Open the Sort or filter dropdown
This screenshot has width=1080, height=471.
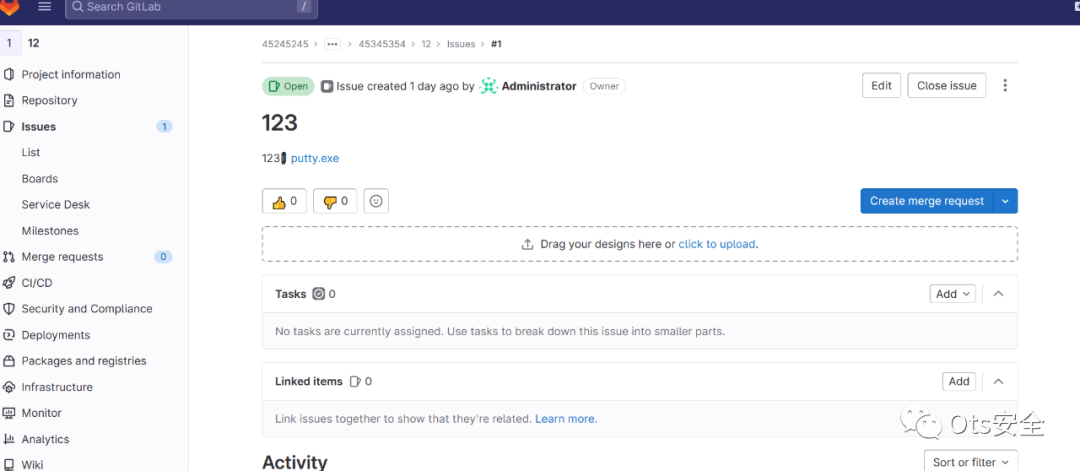[x=970, y=462]
